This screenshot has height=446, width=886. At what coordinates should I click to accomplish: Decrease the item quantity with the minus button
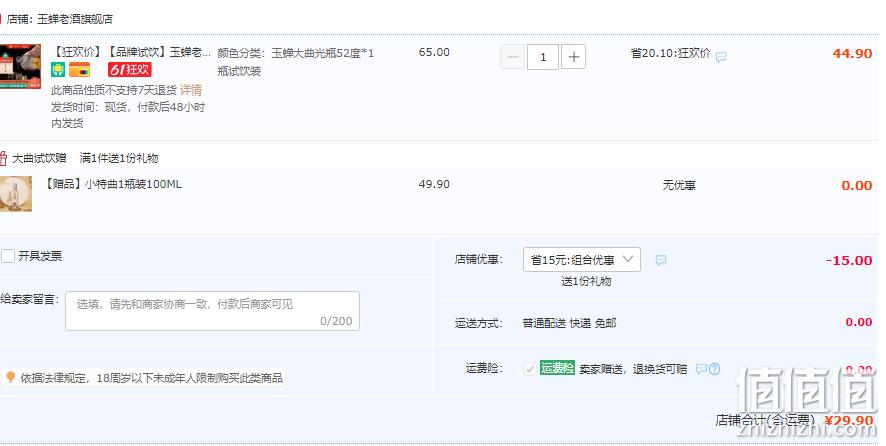tap(513, 57)
